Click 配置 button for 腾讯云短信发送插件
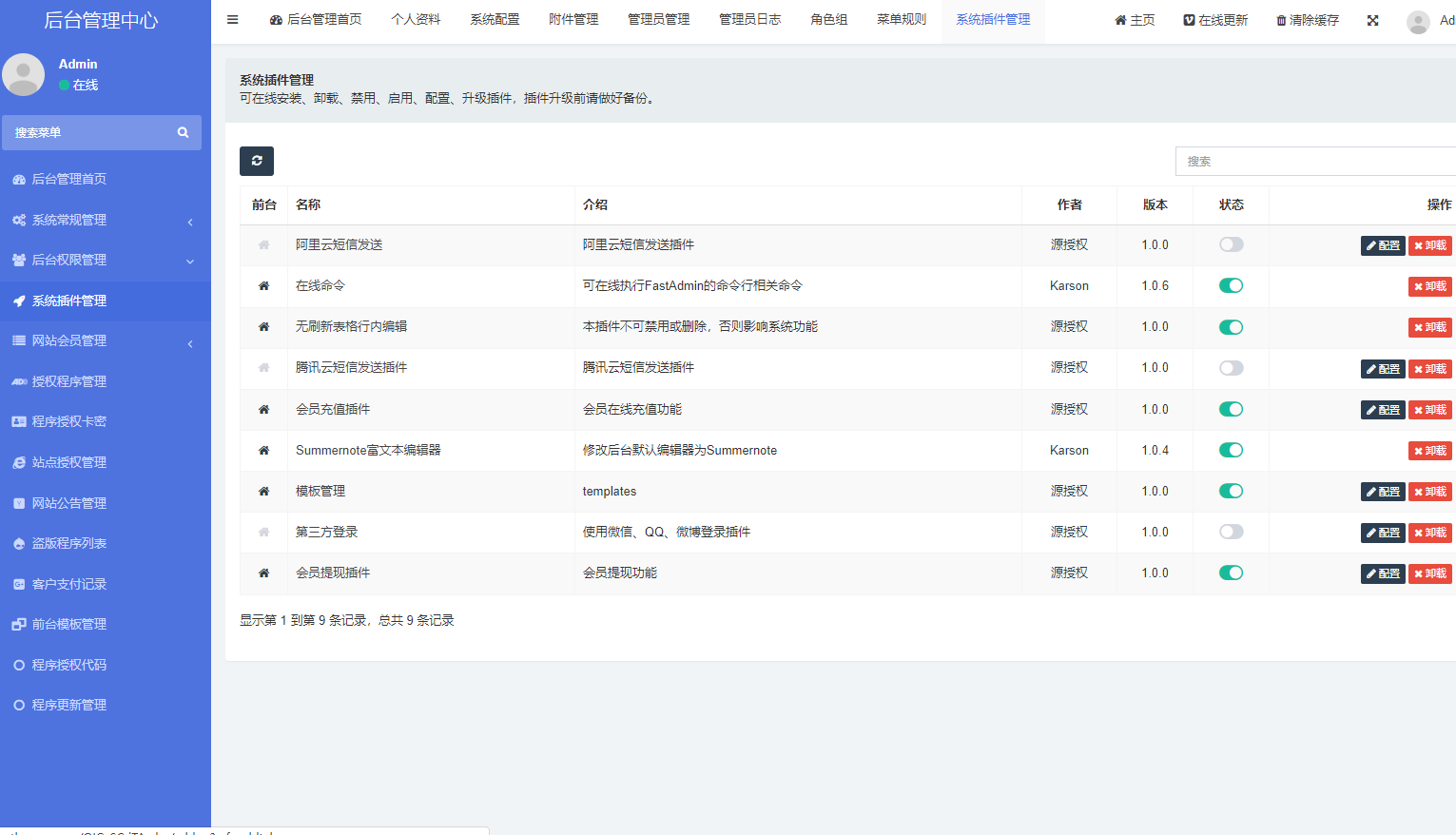 [1383, 369]
